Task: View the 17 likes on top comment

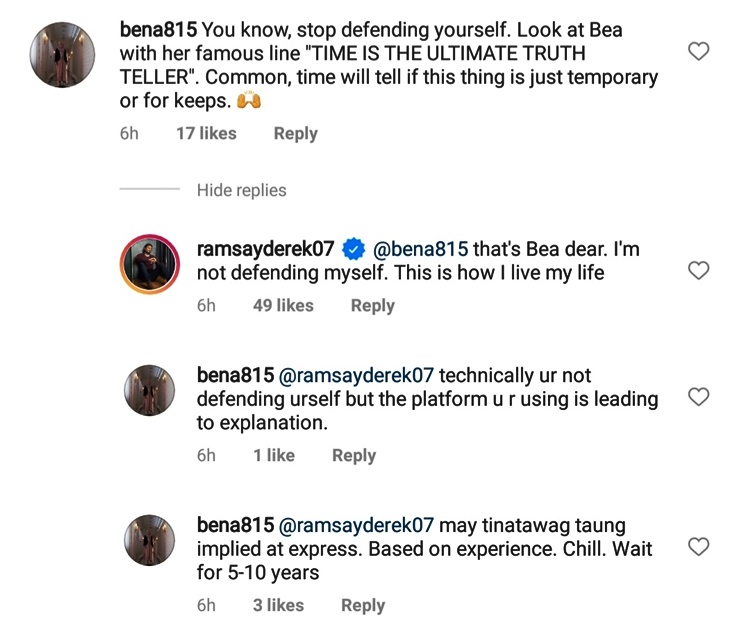Action: coord(206,133)
